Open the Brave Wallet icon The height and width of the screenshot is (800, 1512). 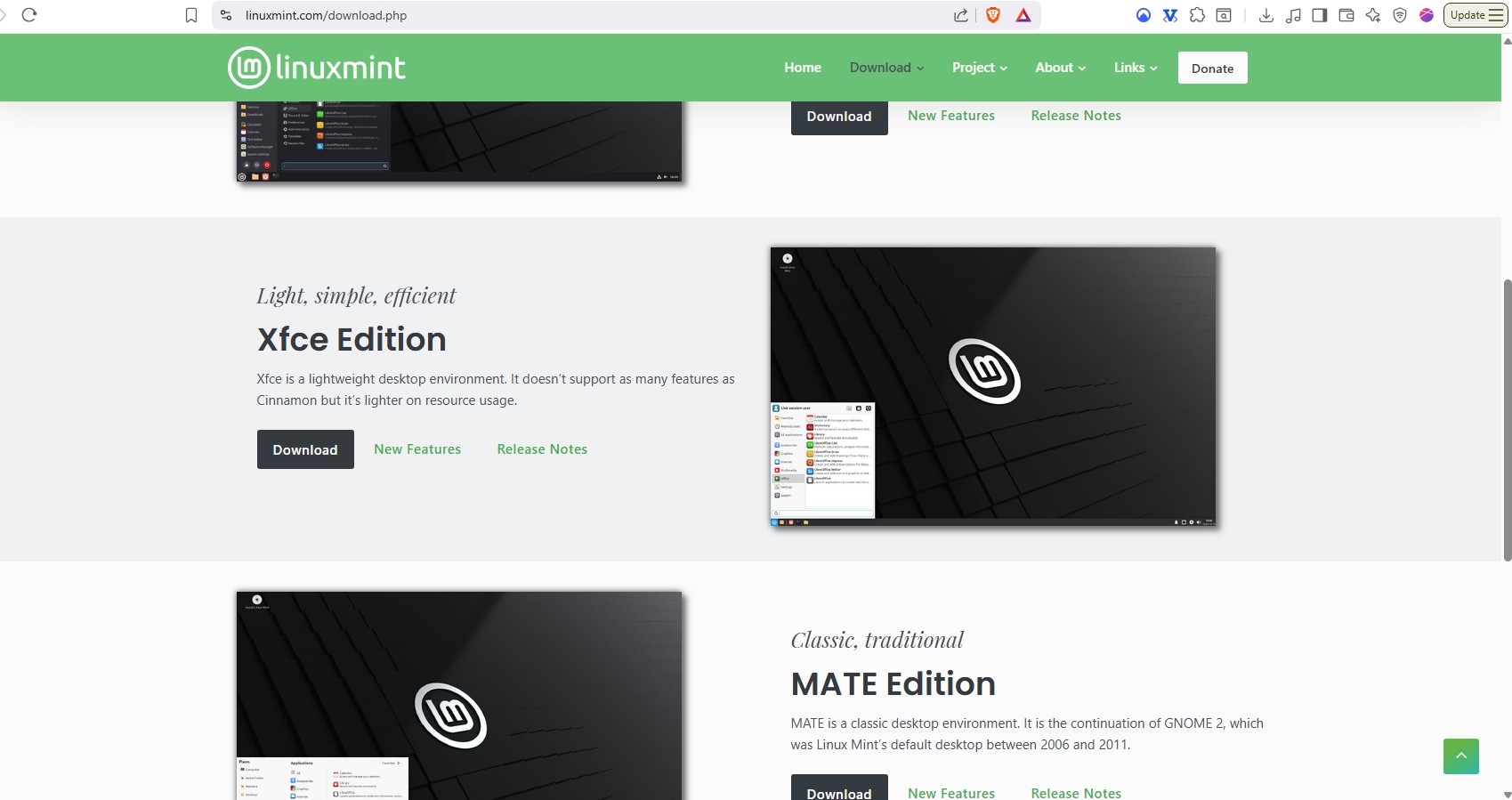pos(1346,15)
